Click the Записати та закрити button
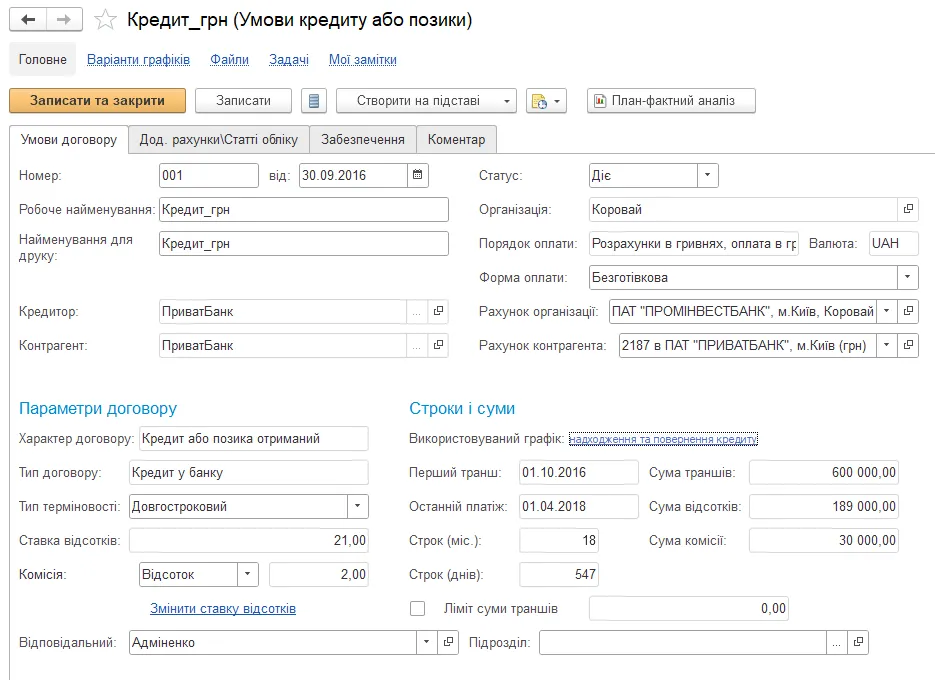935x680 pixels. tap(97, 101)
